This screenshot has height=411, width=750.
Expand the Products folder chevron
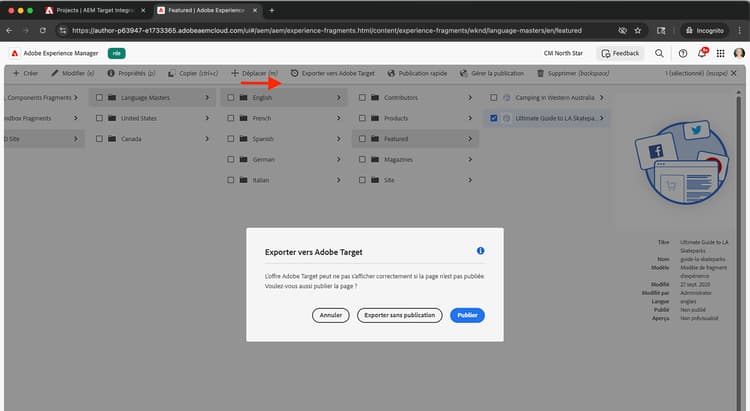tap(470, 118)
